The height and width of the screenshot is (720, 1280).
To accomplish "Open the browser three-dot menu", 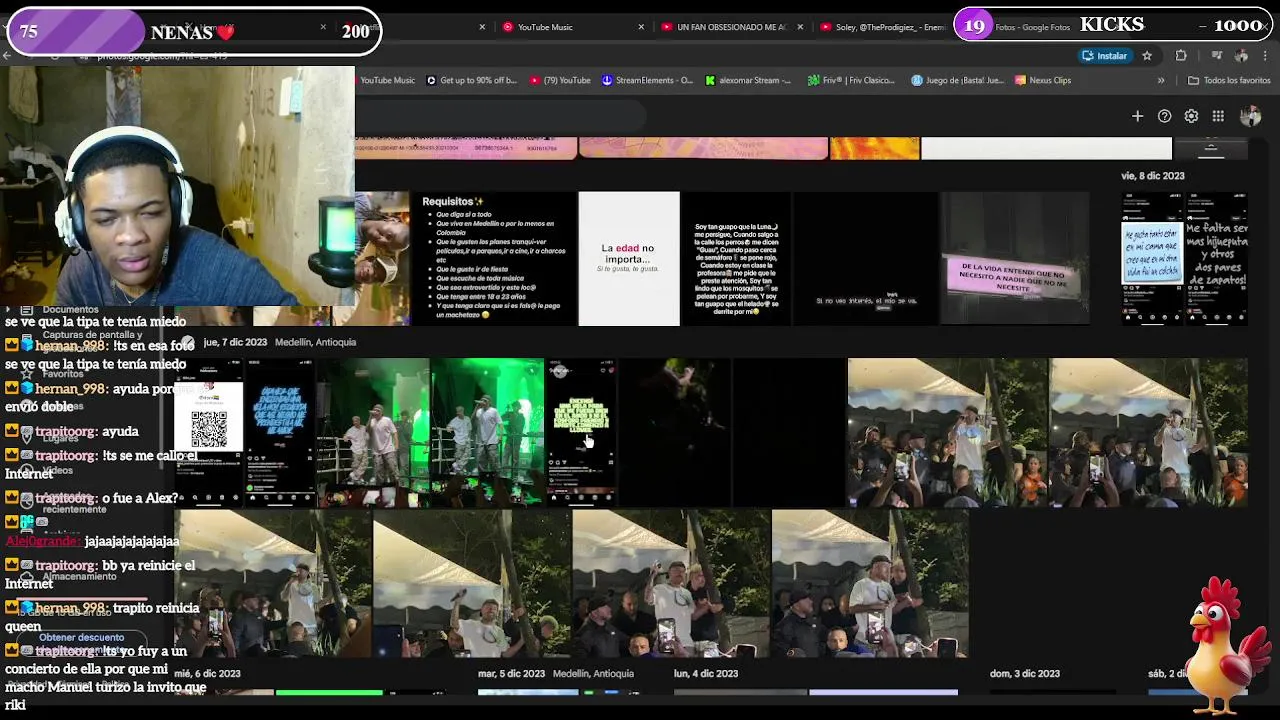I will (x=1265, y=56).
